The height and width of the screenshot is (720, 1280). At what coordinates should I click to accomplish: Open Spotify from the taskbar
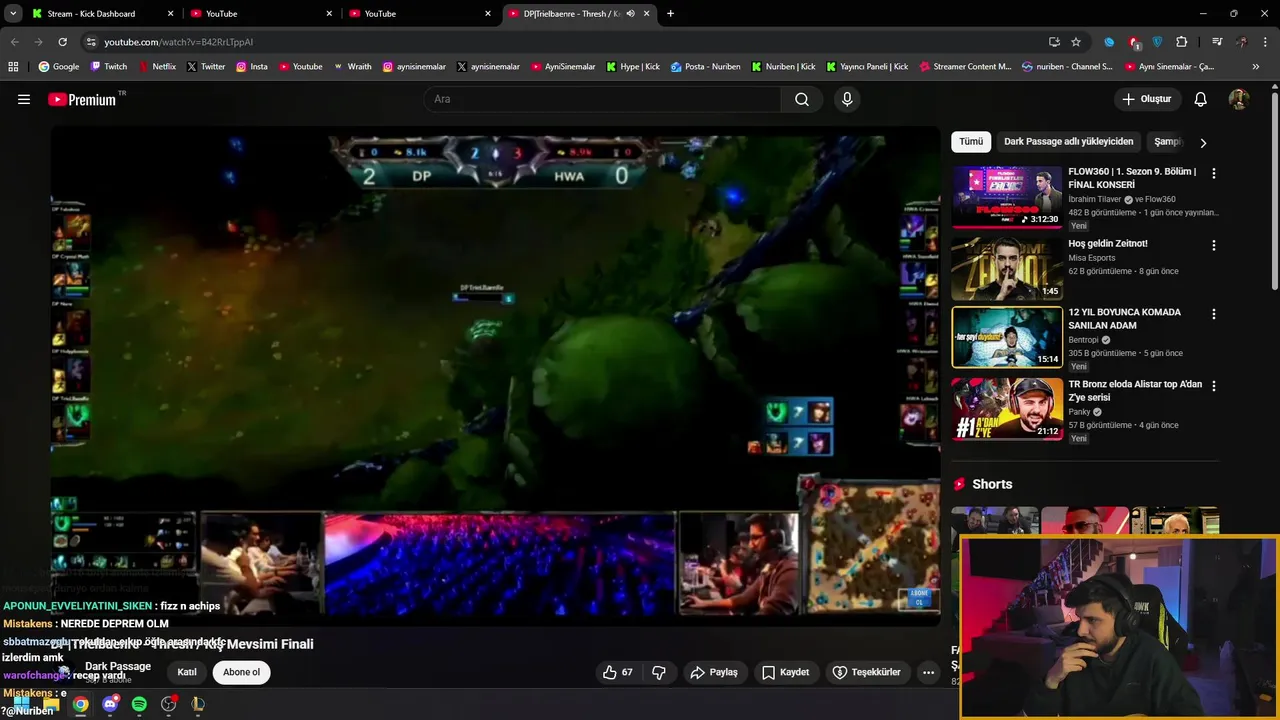point(139,704)
